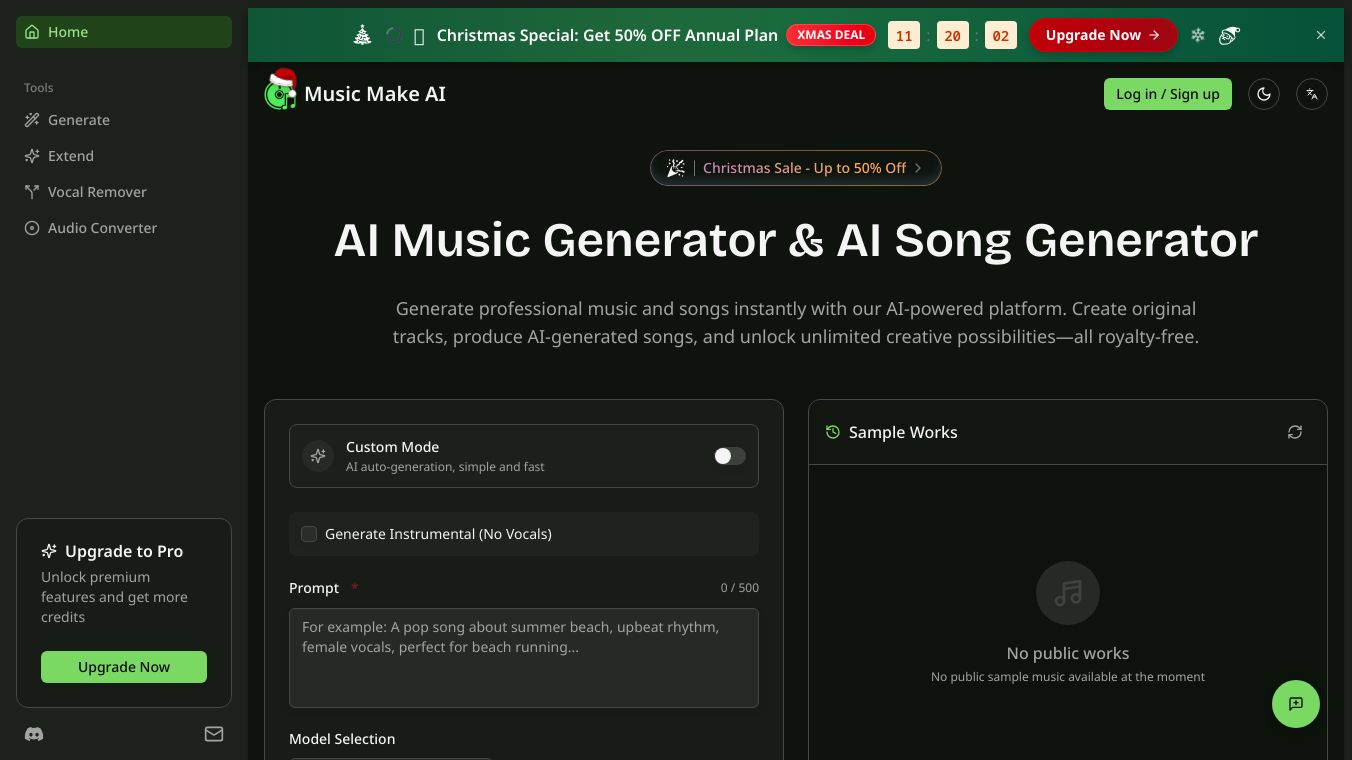Click the "0 / 500" character counter
Viewport: 1352px width, 760px height.
coord(740,588)
